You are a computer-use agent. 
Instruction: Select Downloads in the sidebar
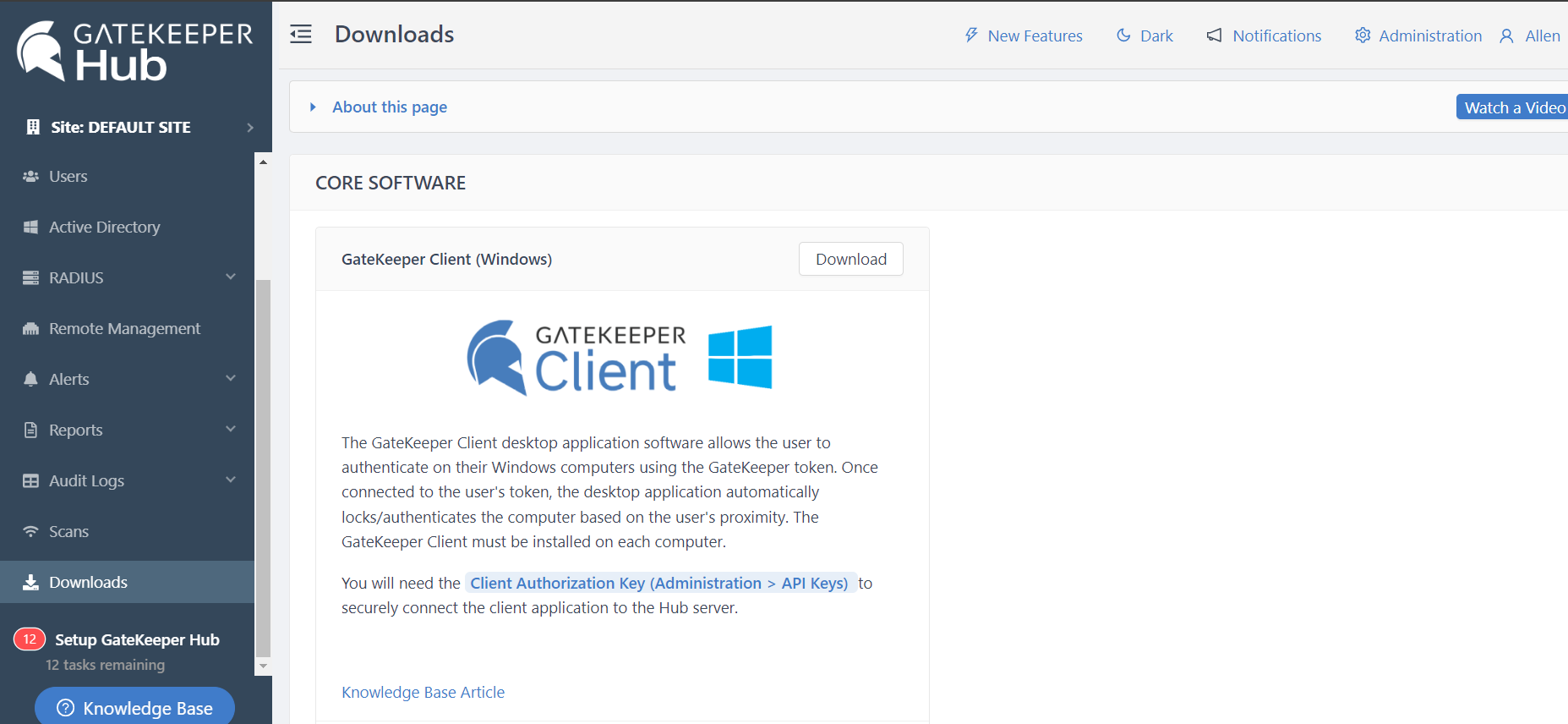pyautogui.click(x=88, y=583)
